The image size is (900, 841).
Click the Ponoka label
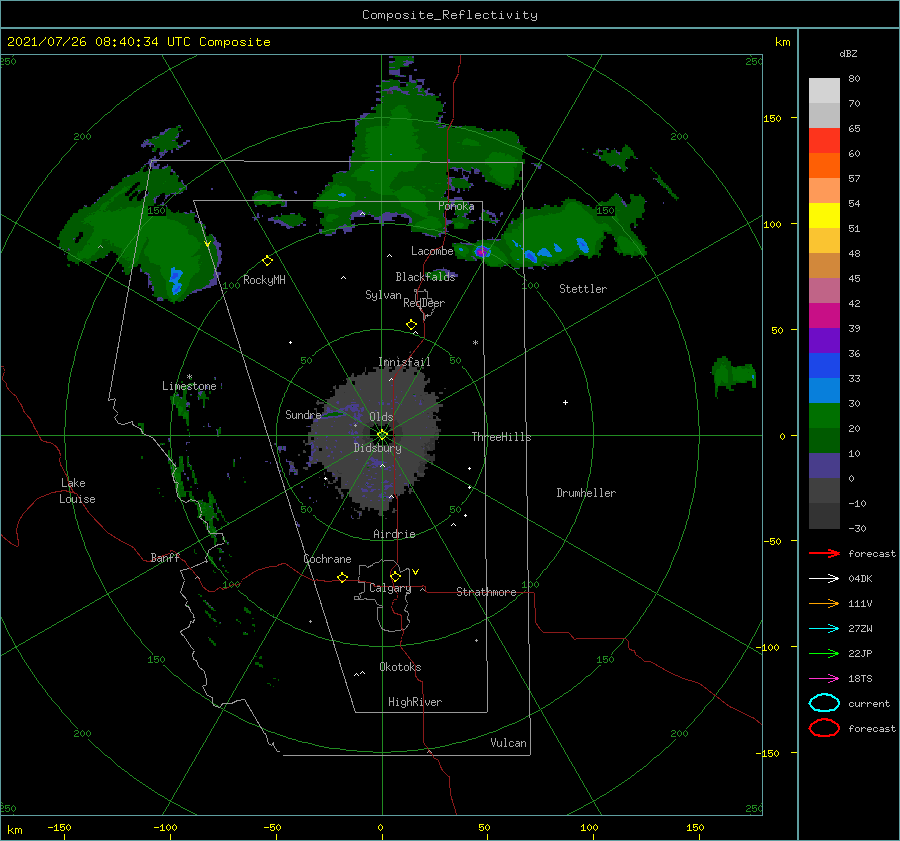click(456, 206)
